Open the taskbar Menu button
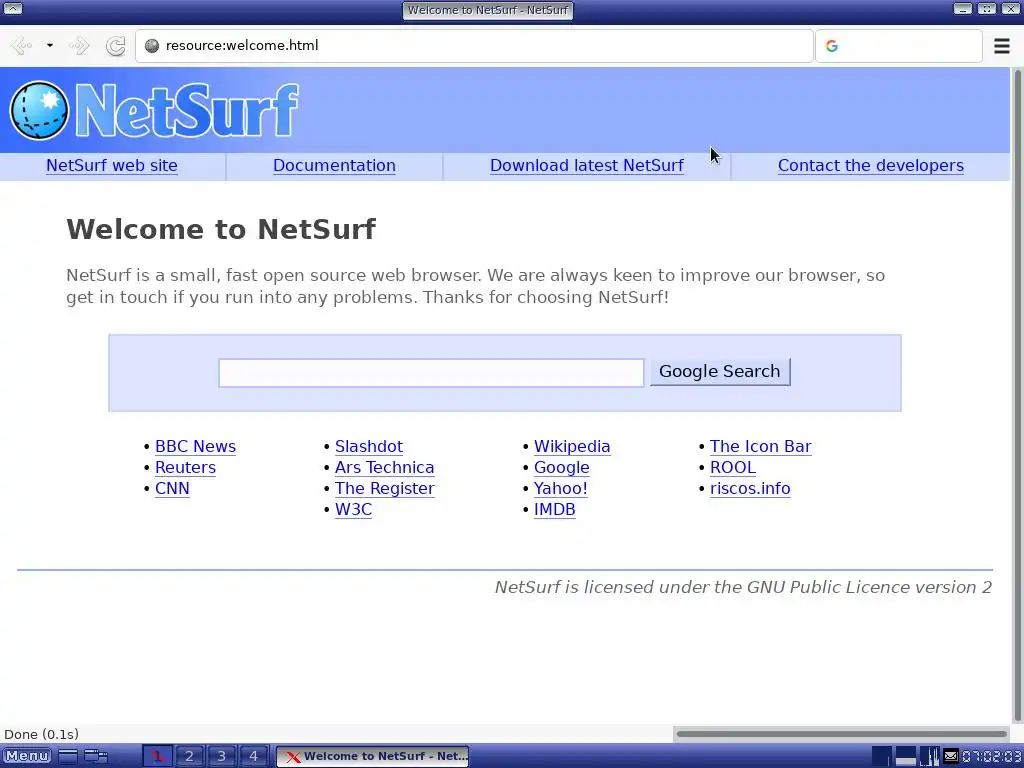The width and height of the screenshot is (1024, 768). 27,756
